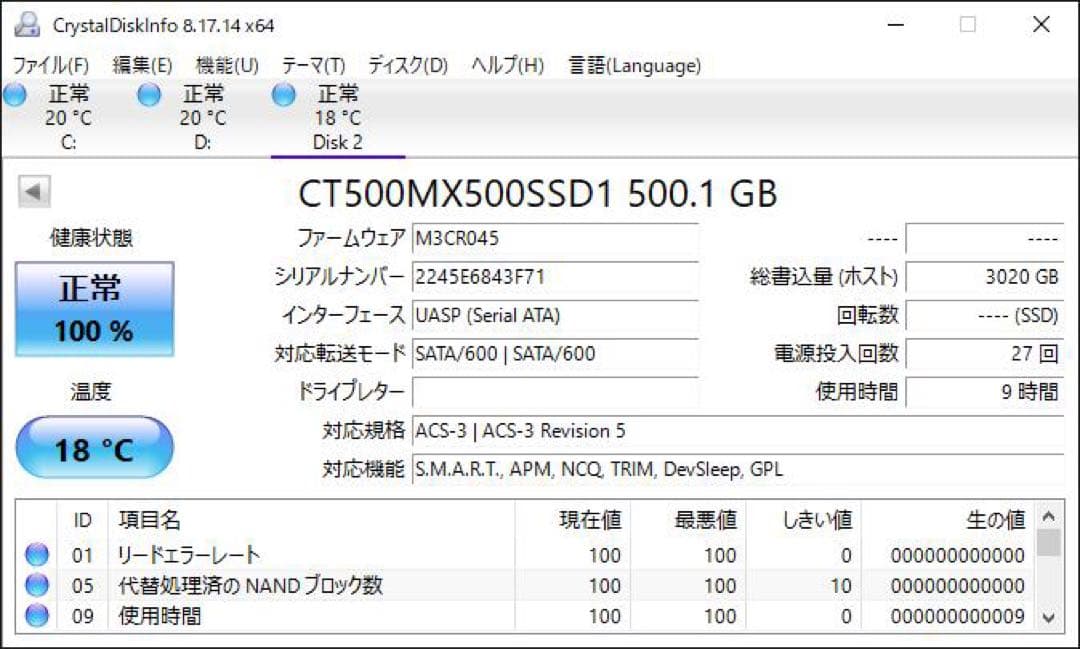
Task: Switch to drive D: tab label
Action: point(202,143)
